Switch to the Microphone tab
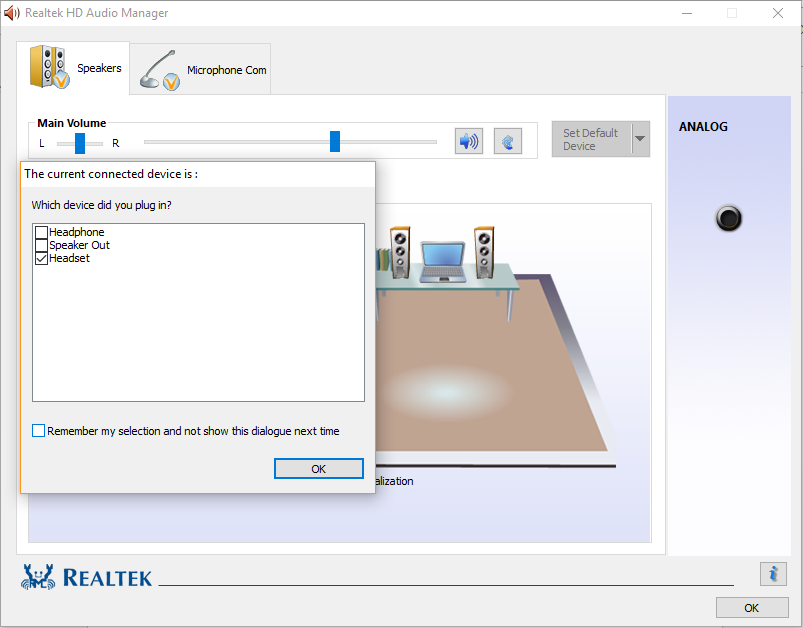The height and width of the screenshot is (628, 803). (x=200, y=70)
